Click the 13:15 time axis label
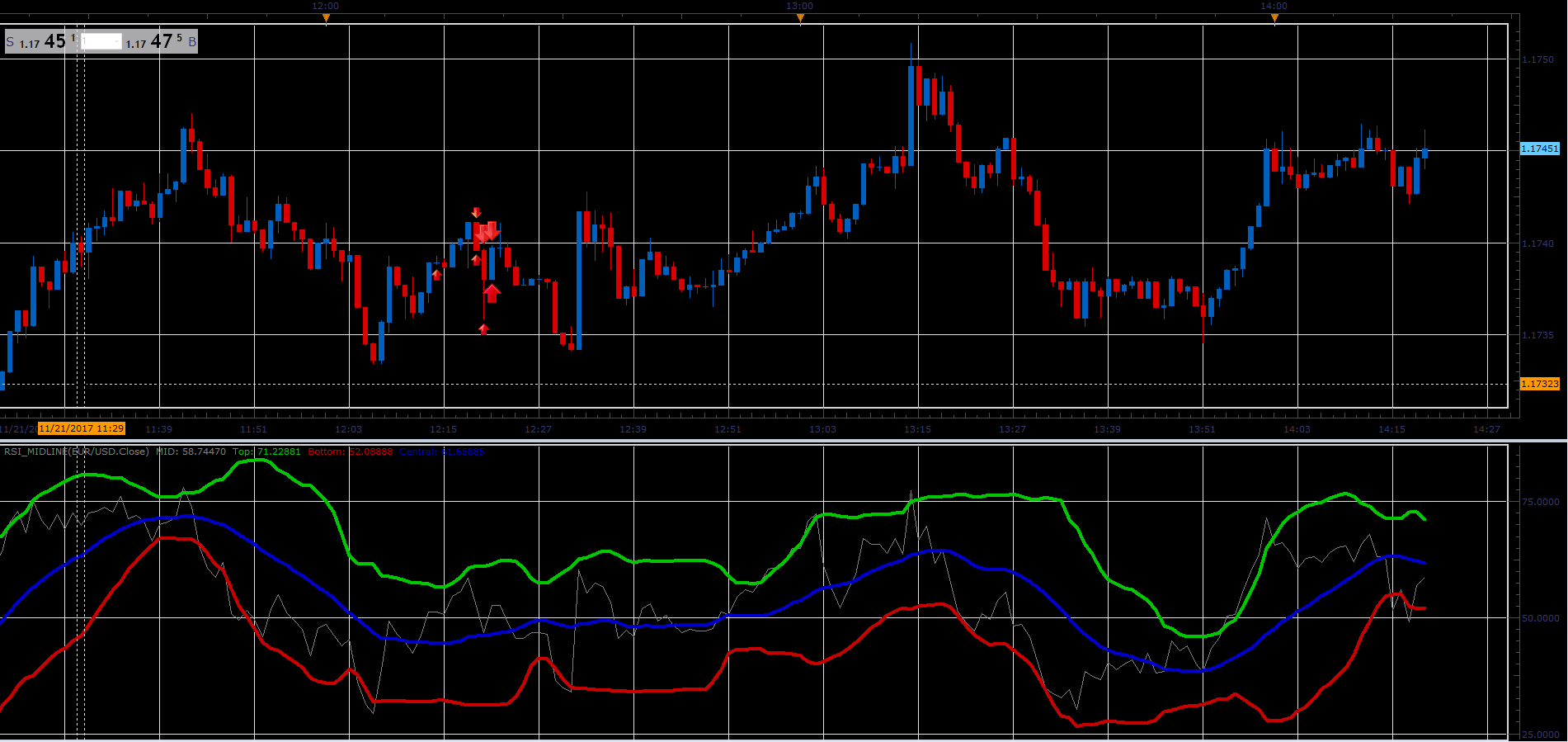 (917, 429)
